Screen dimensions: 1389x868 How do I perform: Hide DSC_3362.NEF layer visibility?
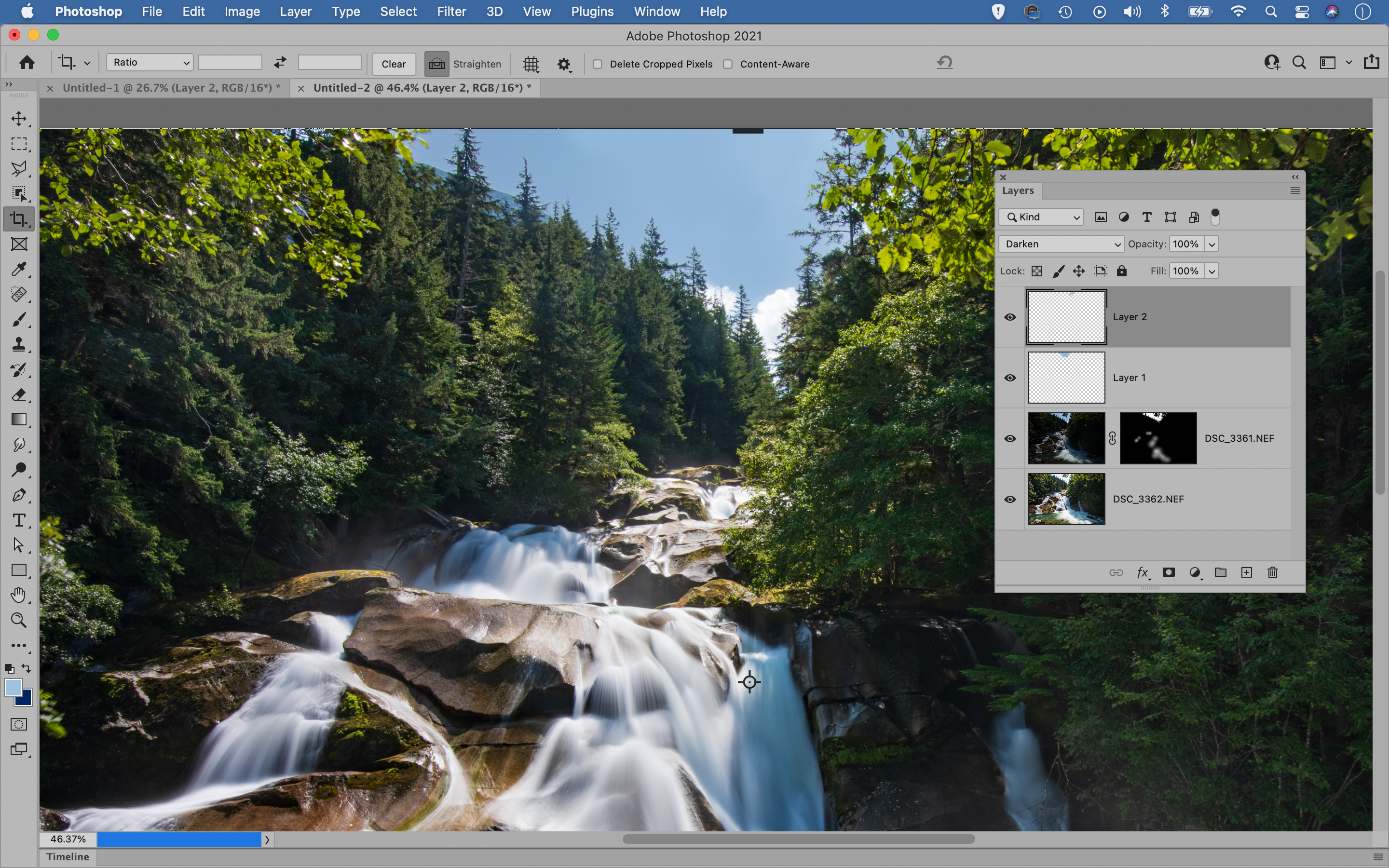(x=1010, y=500)
